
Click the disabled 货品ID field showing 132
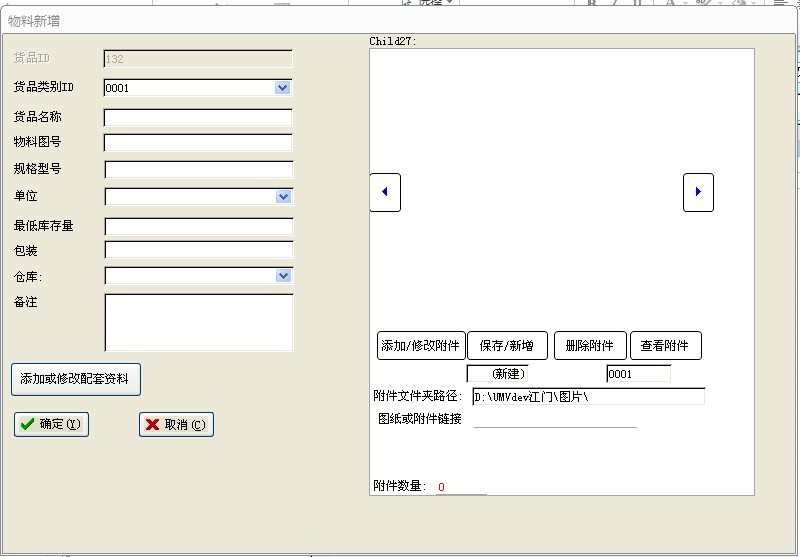coord(198,59)
